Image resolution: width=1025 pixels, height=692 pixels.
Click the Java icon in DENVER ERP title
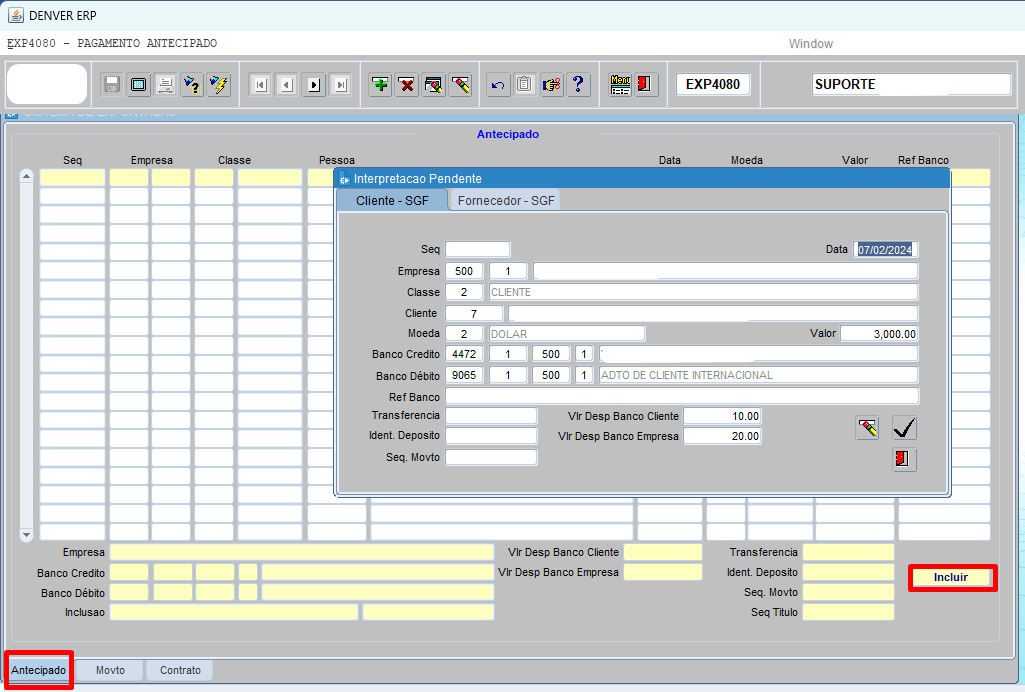coord(16,15)
